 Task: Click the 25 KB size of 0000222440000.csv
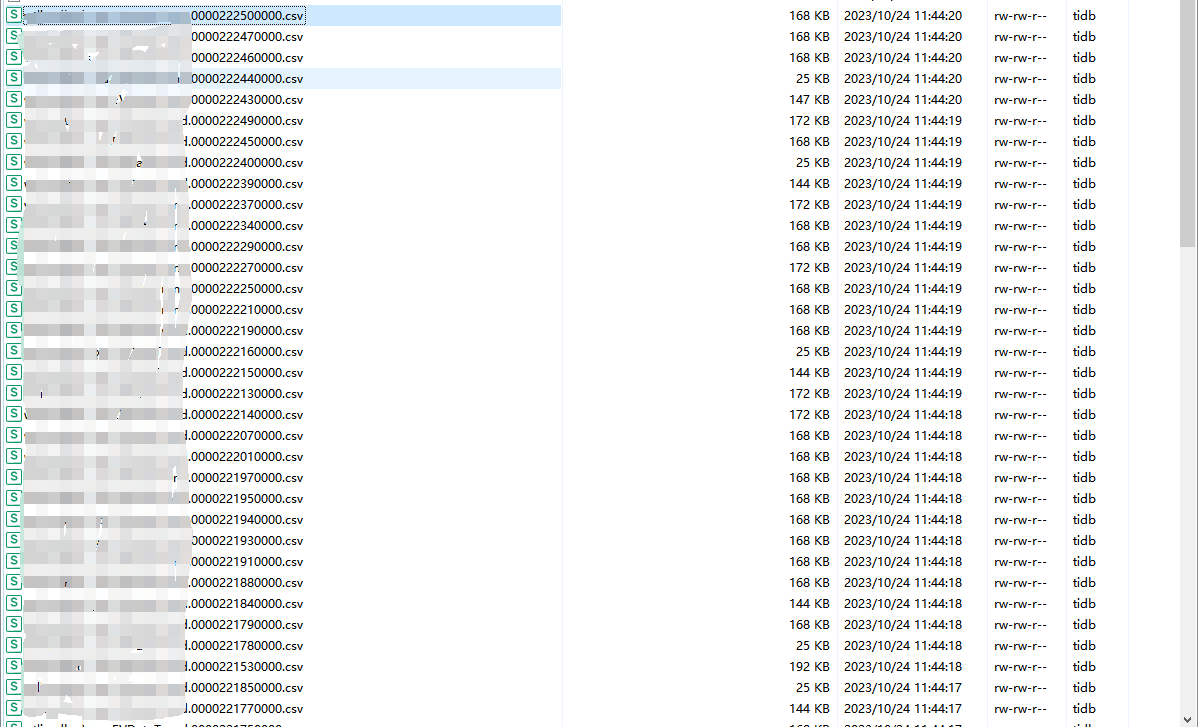(x=813, y=79)
